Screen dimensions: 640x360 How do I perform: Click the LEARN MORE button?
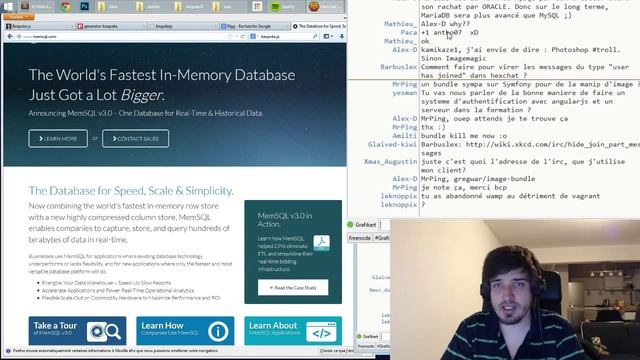pyautogui.click(x=58, y=138)
